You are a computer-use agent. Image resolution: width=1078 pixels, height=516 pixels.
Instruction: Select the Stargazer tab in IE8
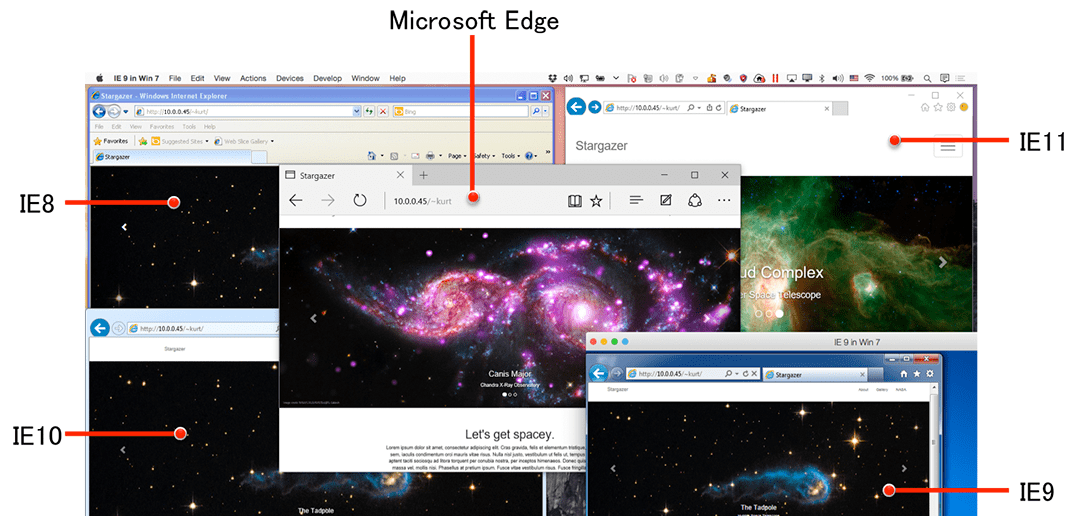[x=171, y=157]
